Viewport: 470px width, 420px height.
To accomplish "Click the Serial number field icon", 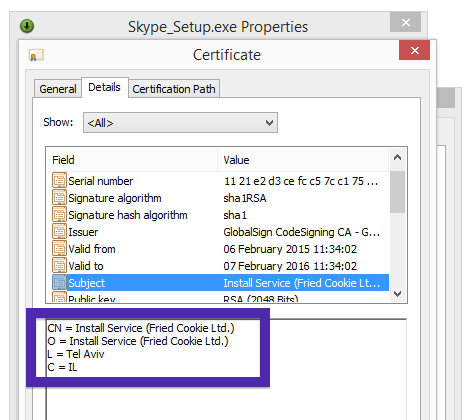I will click(x=59, y=181).
